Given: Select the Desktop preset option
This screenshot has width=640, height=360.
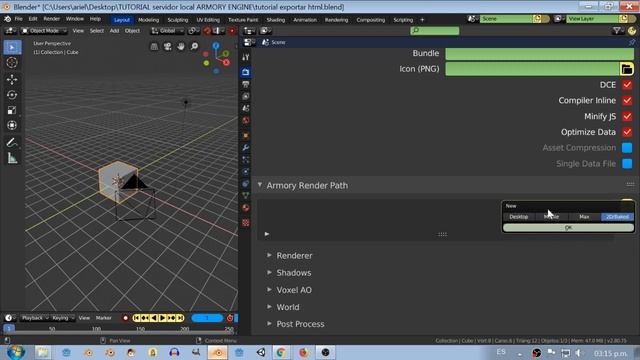Looking at the screenshot, I should tap(519, 217).
